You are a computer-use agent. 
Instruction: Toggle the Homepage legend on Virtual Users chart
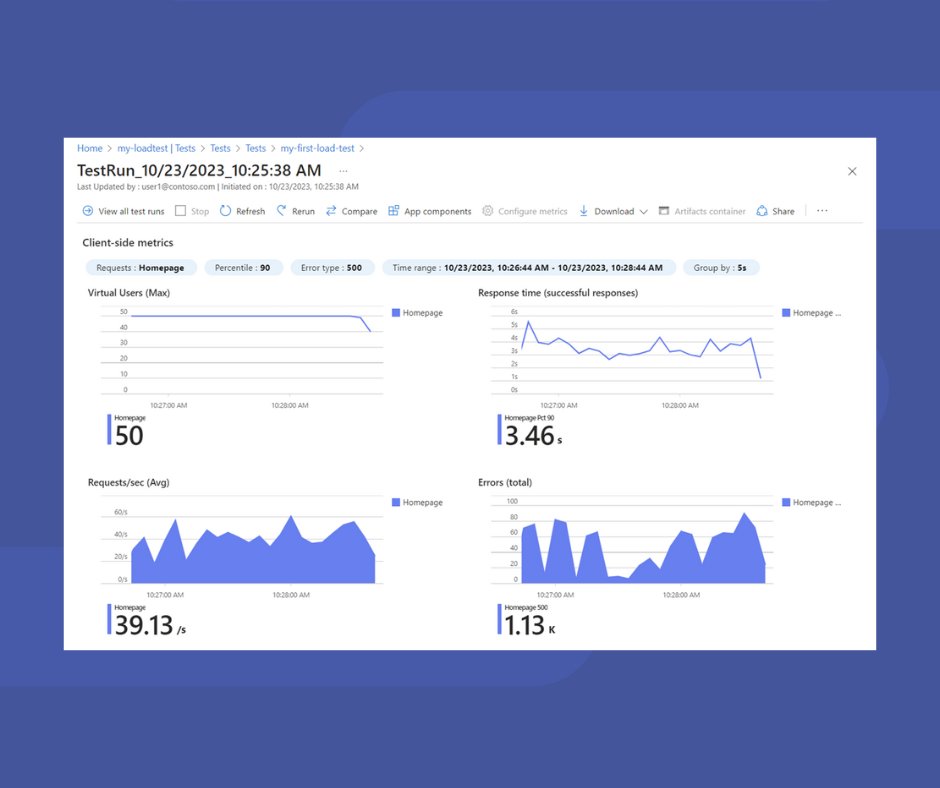[415, 312]
